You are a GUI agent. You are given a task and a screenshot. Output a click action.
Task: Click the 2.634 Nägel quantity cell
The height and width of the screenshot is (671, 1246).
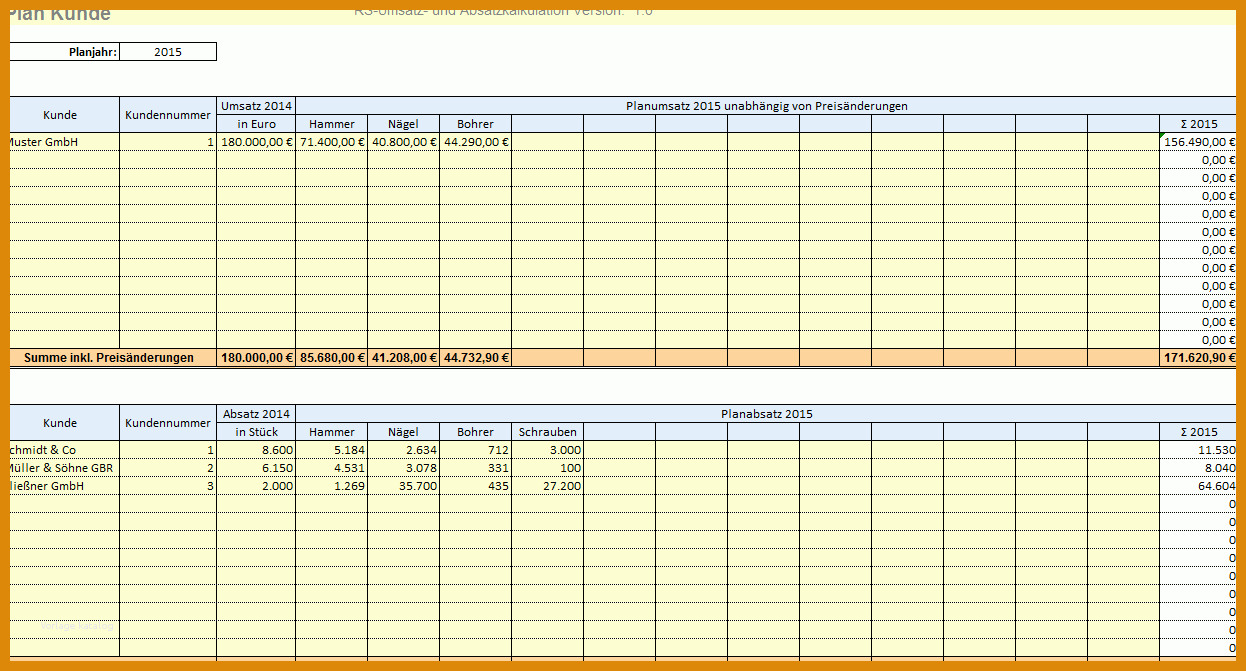[404, 449]
